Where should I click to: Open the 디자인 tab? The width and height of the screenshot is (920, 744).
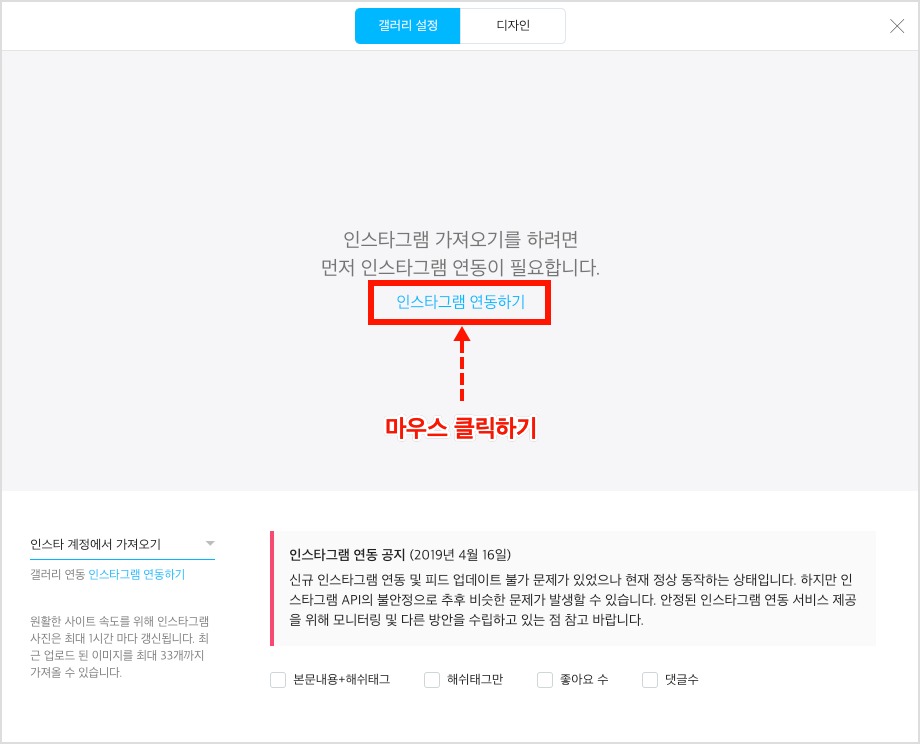pyautogui.click(x=513, y=26)
